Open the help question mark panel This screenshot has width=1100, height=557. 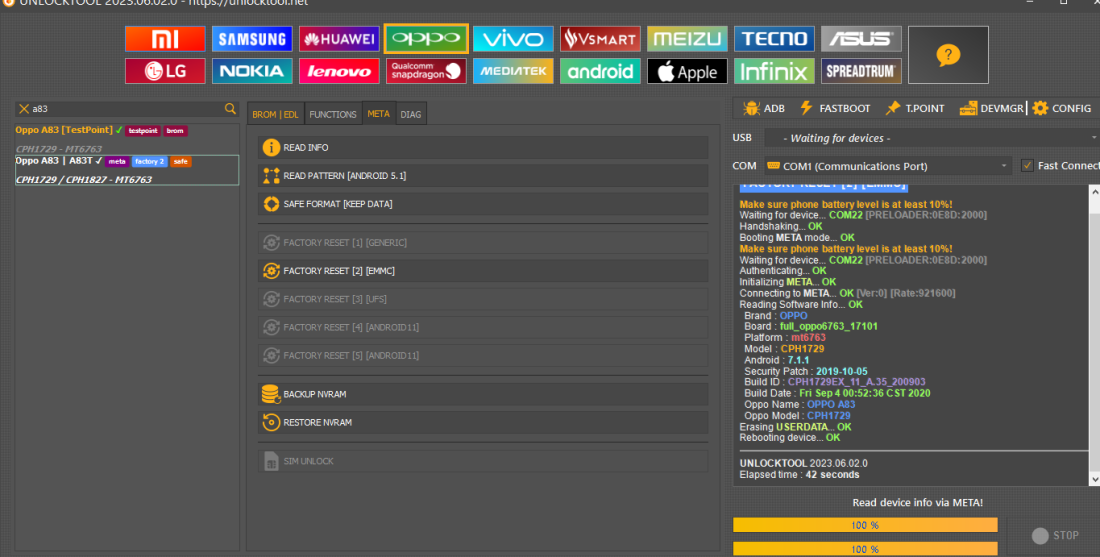click(948, 55)
